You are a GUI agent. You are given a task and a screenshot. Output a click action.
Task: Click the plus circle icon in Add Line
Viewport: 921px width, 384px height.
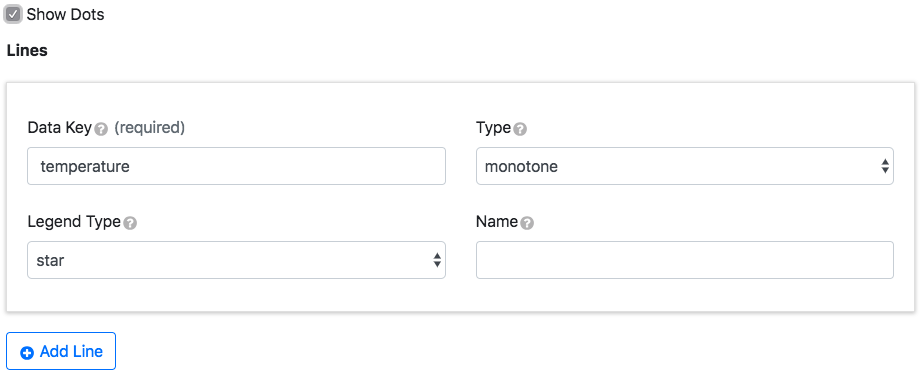click(x=27, y=352)
